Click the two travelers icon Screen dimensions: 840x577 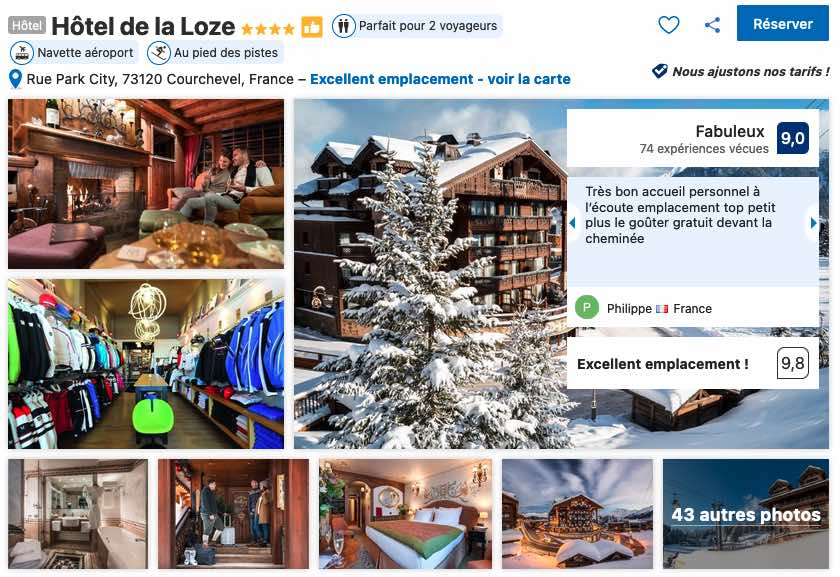tap(343, 26)
